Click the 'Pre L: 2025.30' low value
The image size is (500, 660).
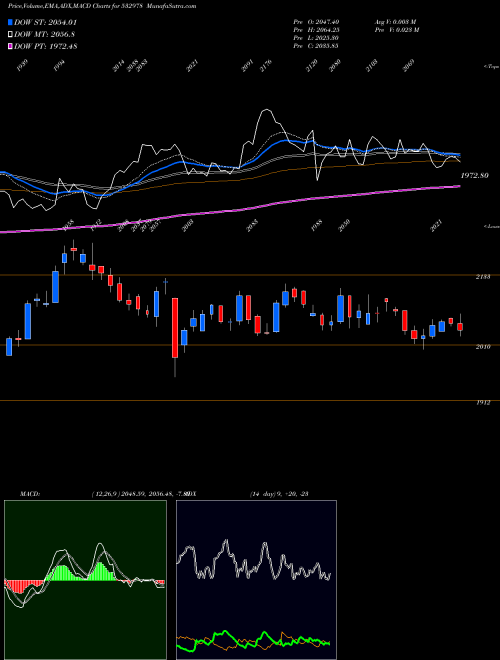316,38
